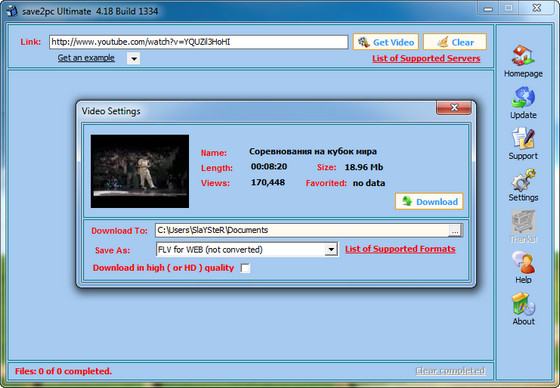
Task: Open the Settings gear icon
Action: (x=523, y=180)
